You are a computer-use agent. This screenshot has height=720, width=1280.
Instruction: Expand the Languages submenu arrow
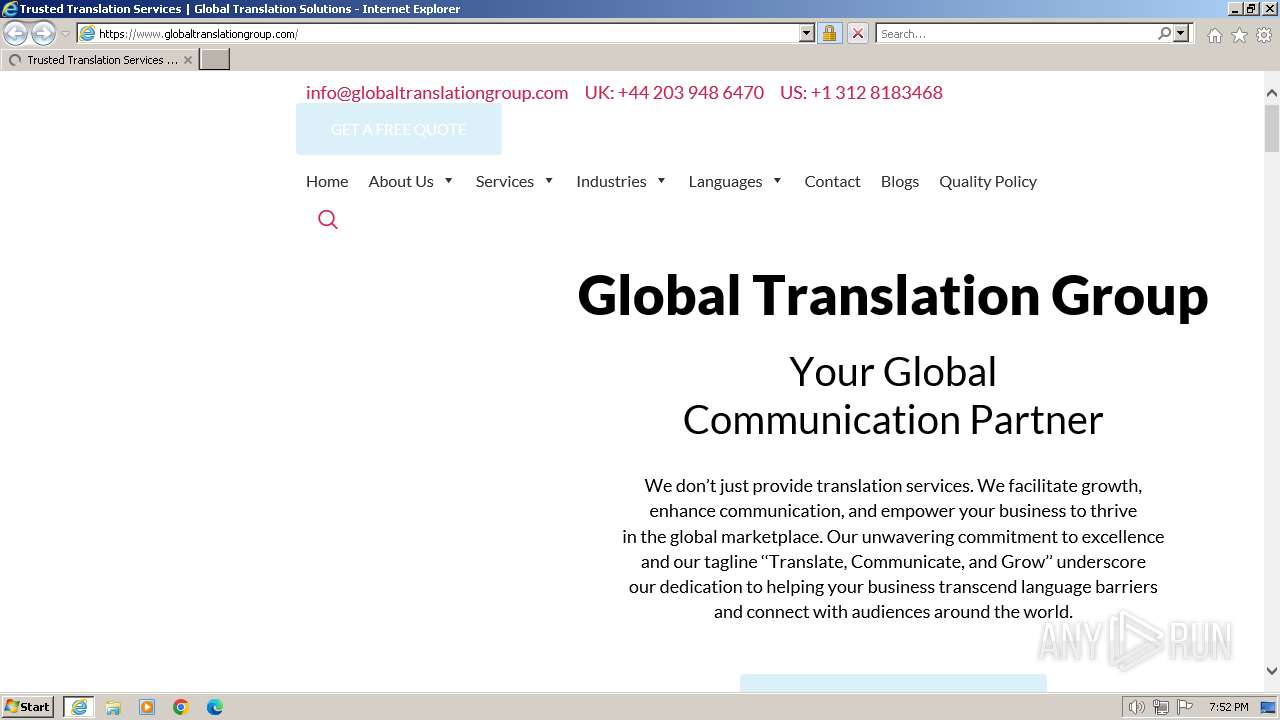click(777, 181)
